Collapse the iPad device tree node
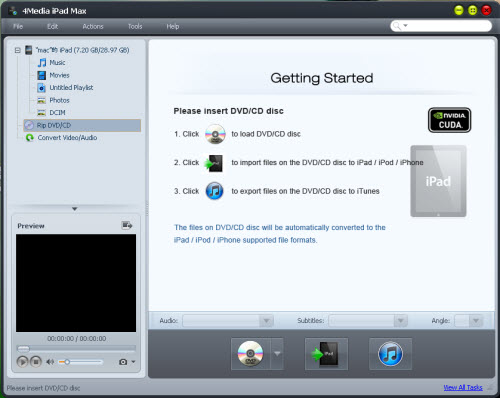 18,50
